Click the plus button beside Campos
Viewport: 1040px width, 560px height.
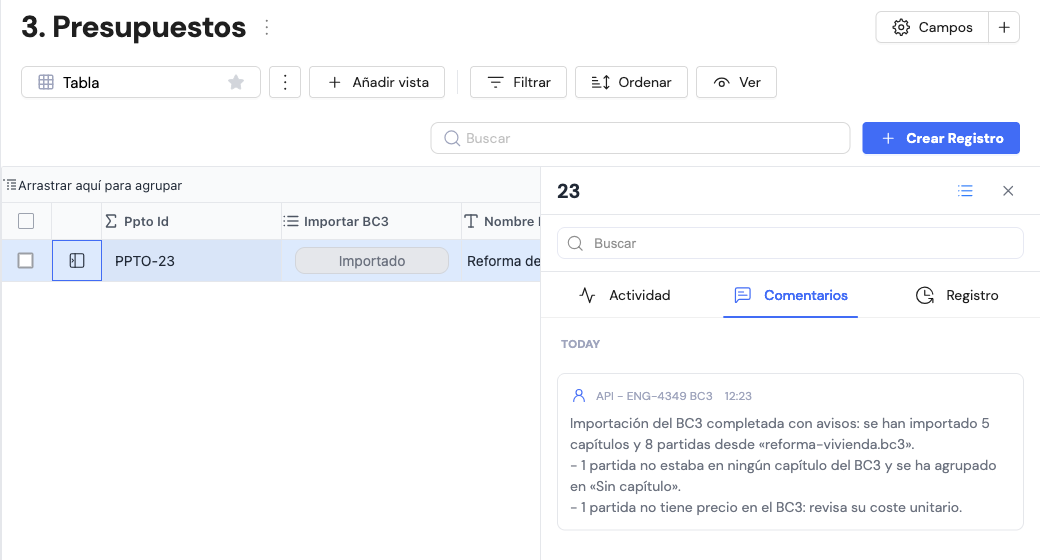(x=1004, y=27)
